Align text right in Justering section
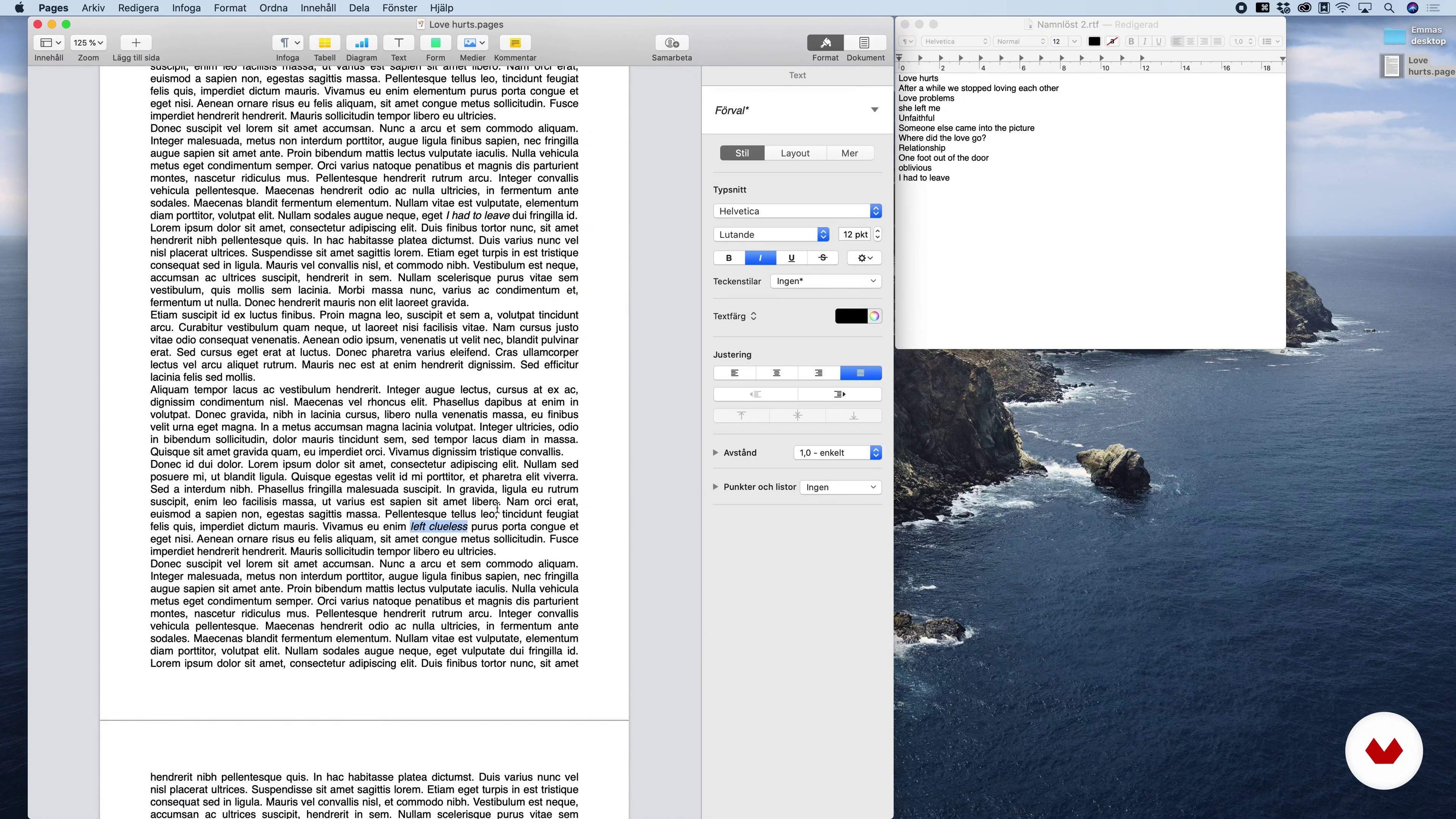Screen dimensions: 1456x819 tap(819, 373)
